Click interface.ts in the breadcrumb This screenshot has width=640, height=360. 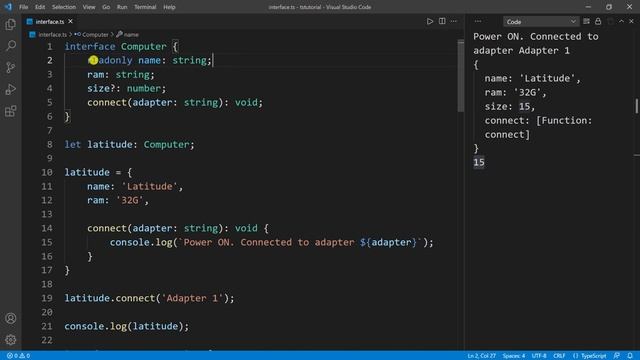click(52, 35)
